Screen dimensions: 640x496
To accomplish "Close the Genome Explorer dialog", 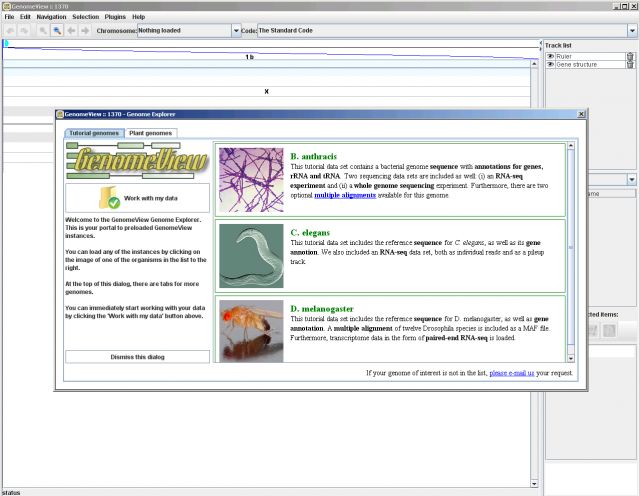I will point(581,114).
